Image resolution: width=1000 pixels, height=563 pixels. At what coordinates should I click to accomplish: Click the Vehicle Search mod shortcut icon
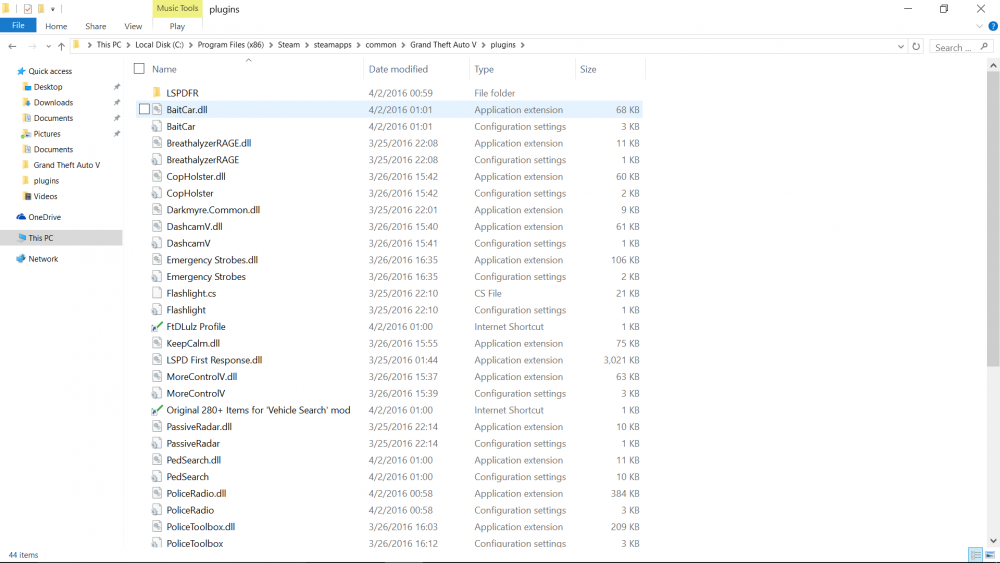[x=156, y=410]
